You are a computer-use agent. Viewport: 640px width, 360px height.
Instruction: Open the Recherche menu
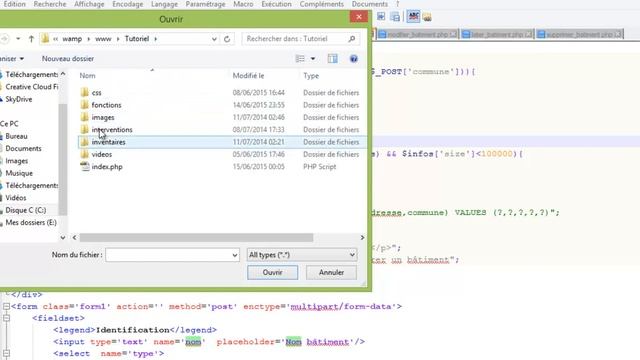click(50, 4)
